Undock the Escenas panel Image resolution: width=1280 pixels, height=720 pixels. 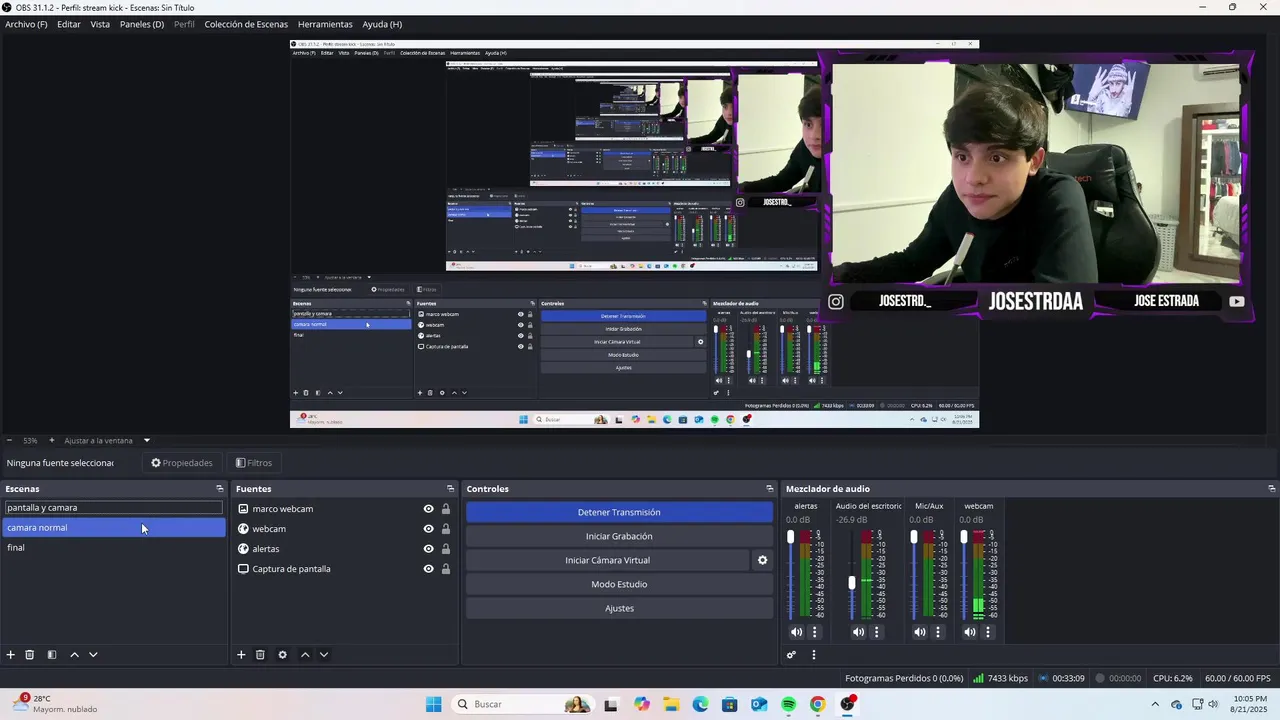click(x=220, y=489)
